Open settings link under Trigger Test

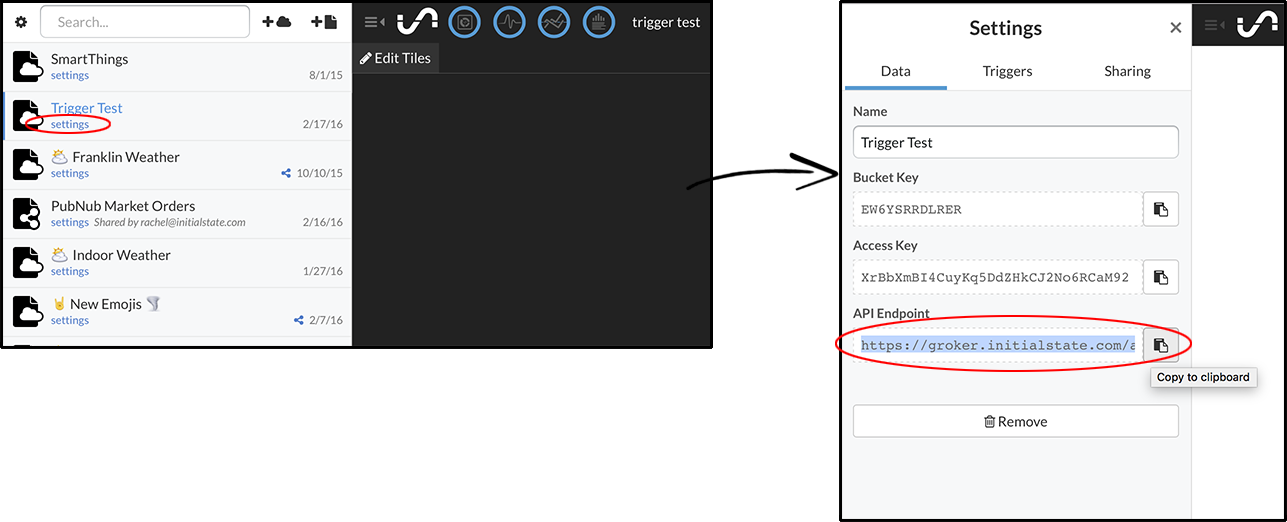pyautogui.click(x=70, y=125)
